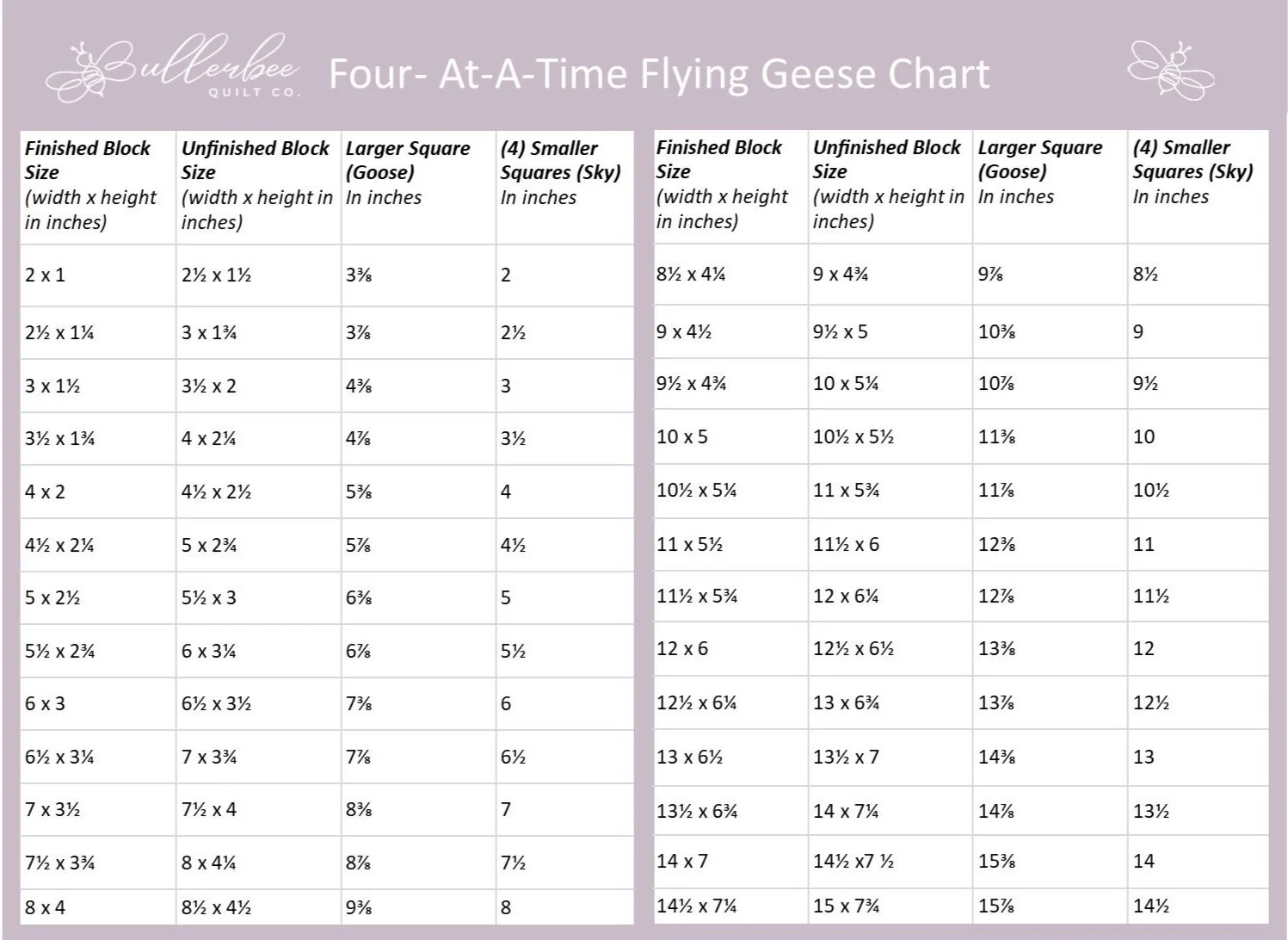1288x940 pixels.
Task: Select the 8 x 4 finished size cell
Action: (x=98, y=907)
